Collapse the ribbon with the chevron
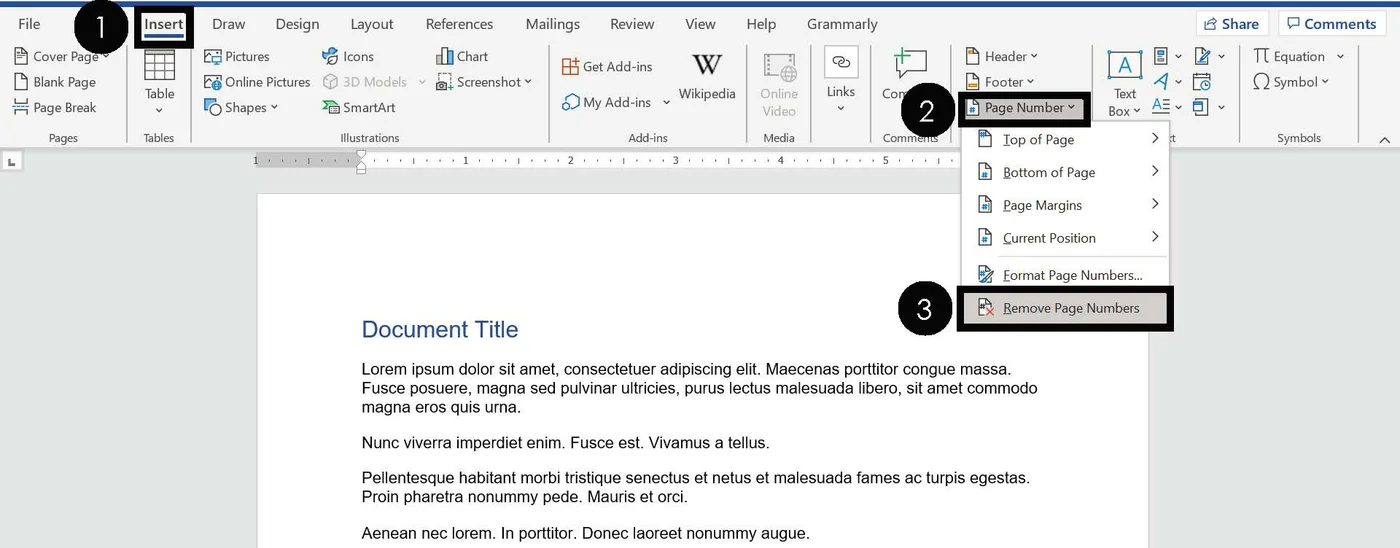The image size is (1400, 548). point(1384,139)
